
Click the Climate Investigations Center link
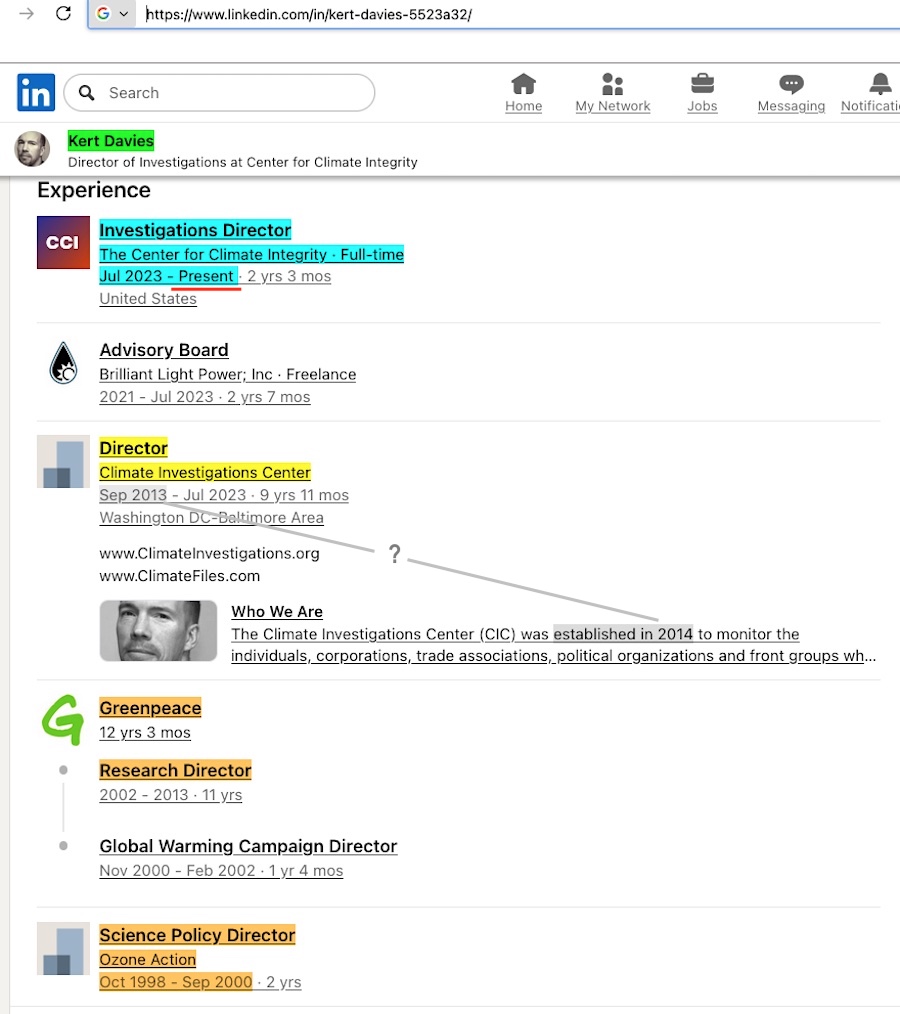point(205,472)
